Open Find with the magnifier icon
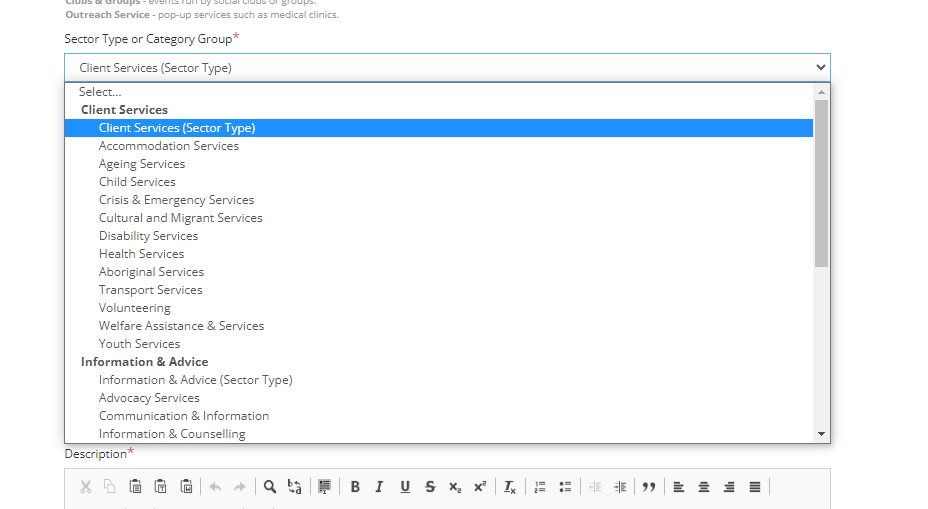This screenshot has height=509, width=928. (x=270, y=487)
